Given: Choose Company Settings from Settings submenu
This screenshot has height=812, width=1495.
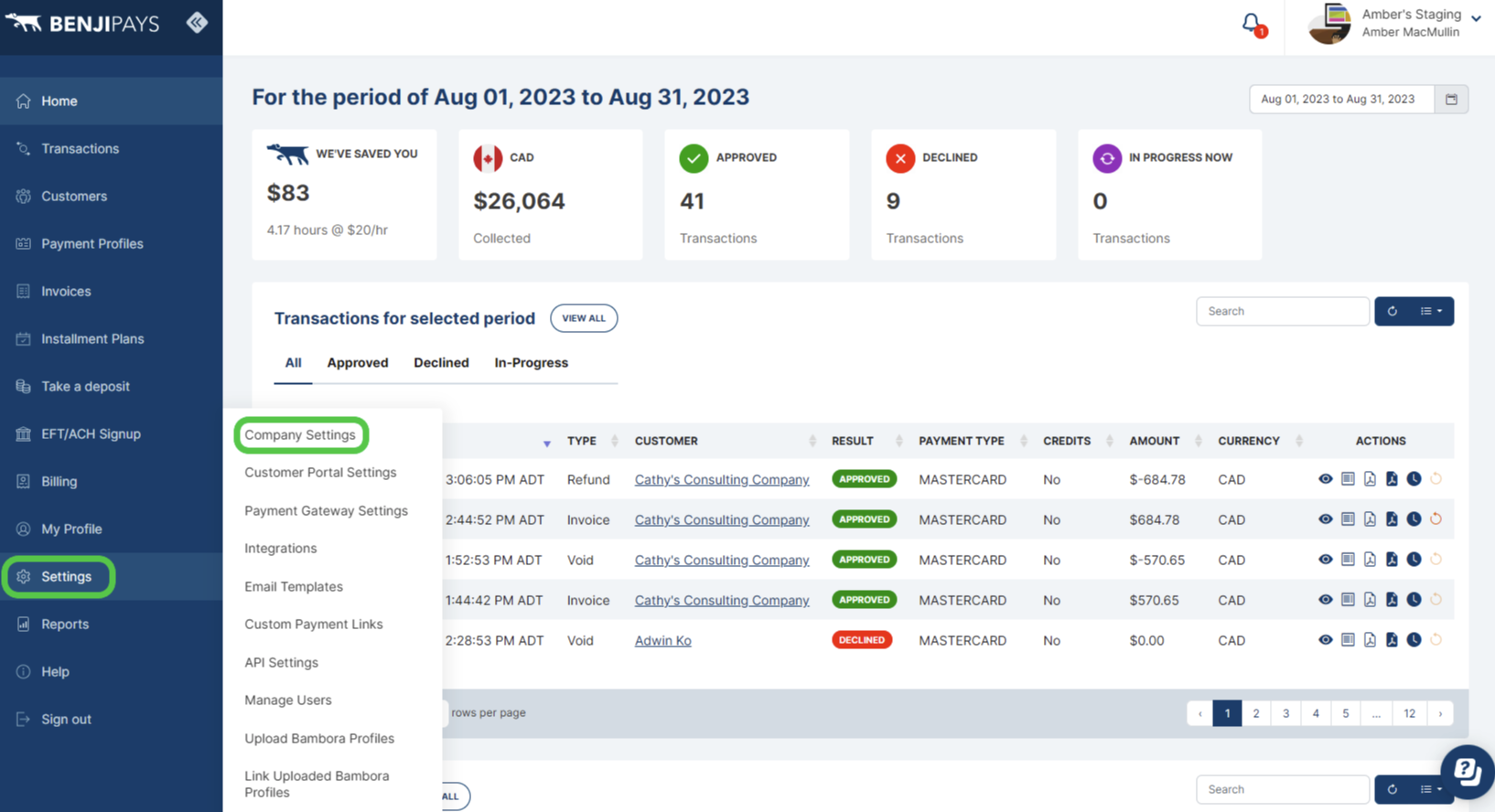Looking at the screenshot, I should pyautogui.click(x=300, y=434).
